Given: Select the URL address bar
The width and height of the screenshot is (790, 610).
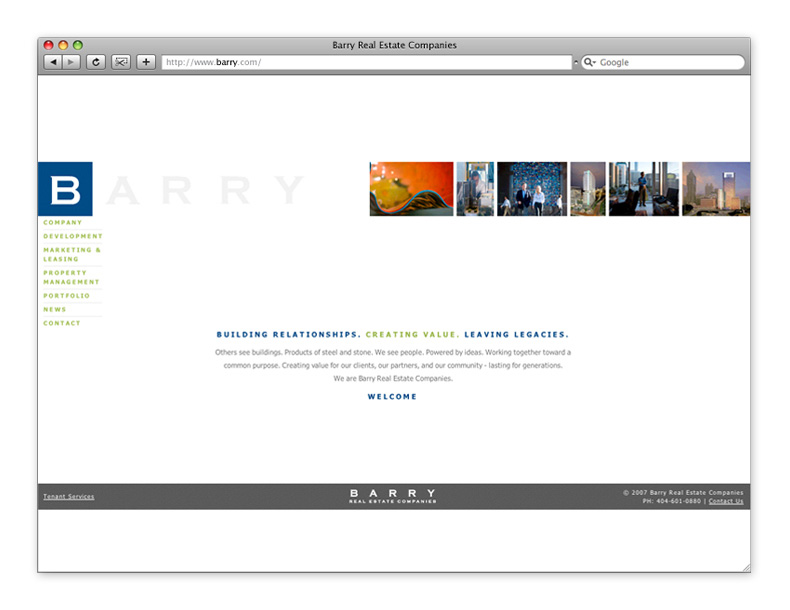Looking at the screenshot, I should pyautogui.click(x=367, y=62).
